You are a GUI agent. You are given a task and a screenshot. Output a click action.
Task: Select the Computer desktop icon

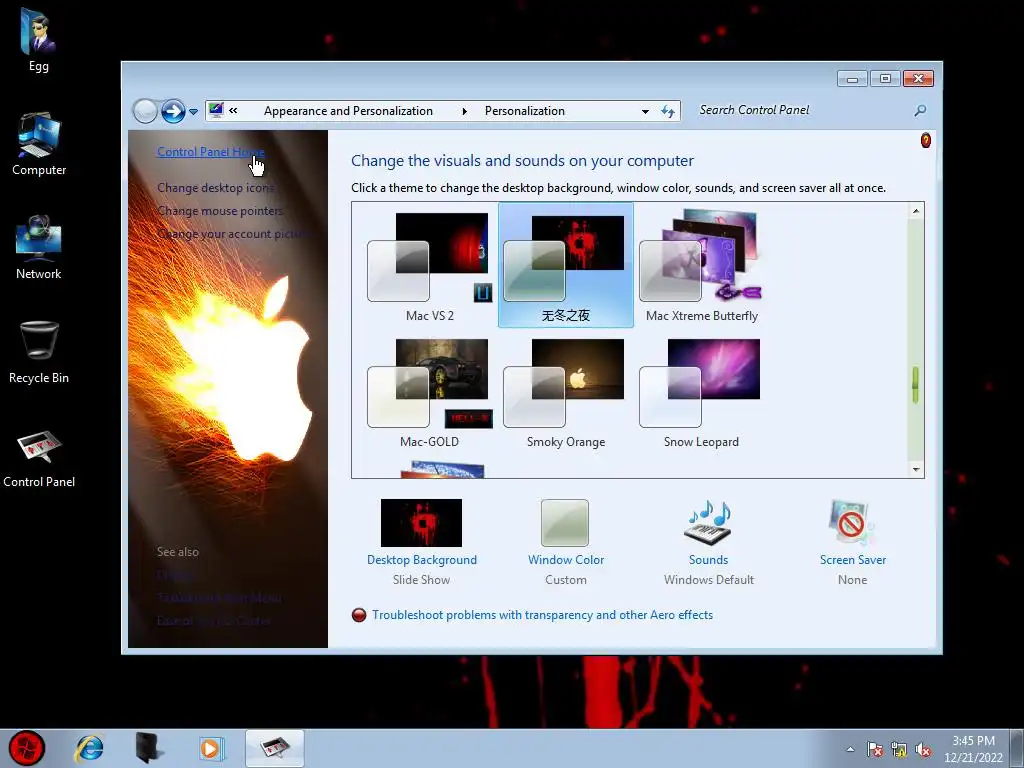pos(39,144)
